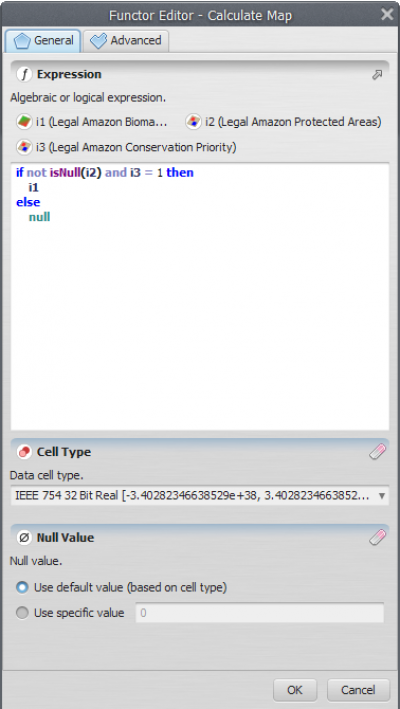Image resolution: width=400 pixels, height=709 pixels.
Task: Confirm with the OK button
Action: pyautogui.click(x=295, y=690)
